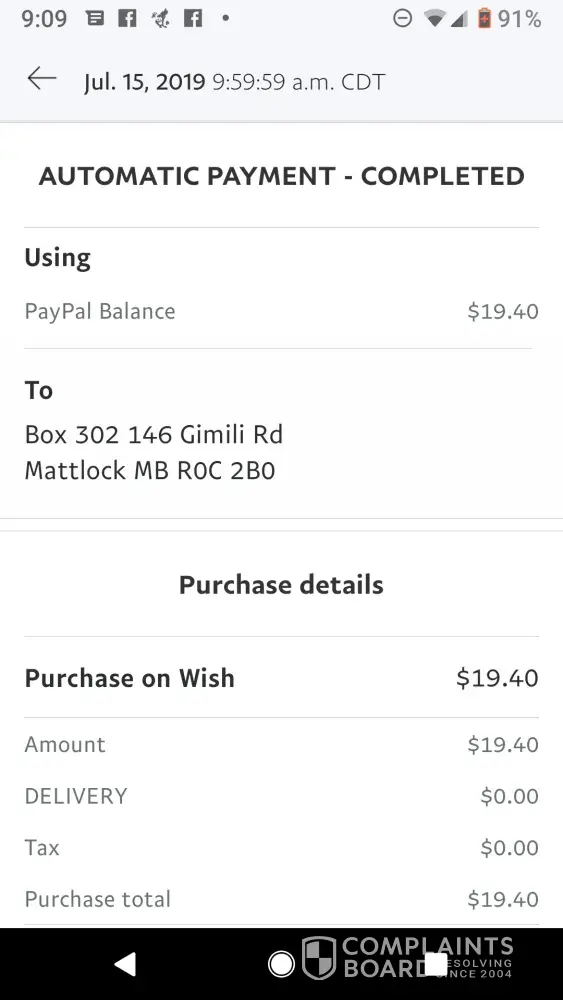Viewport: 563px width, 1000px height.
Task: Tap the Purchase on Wish row
Action: (281, 677)
